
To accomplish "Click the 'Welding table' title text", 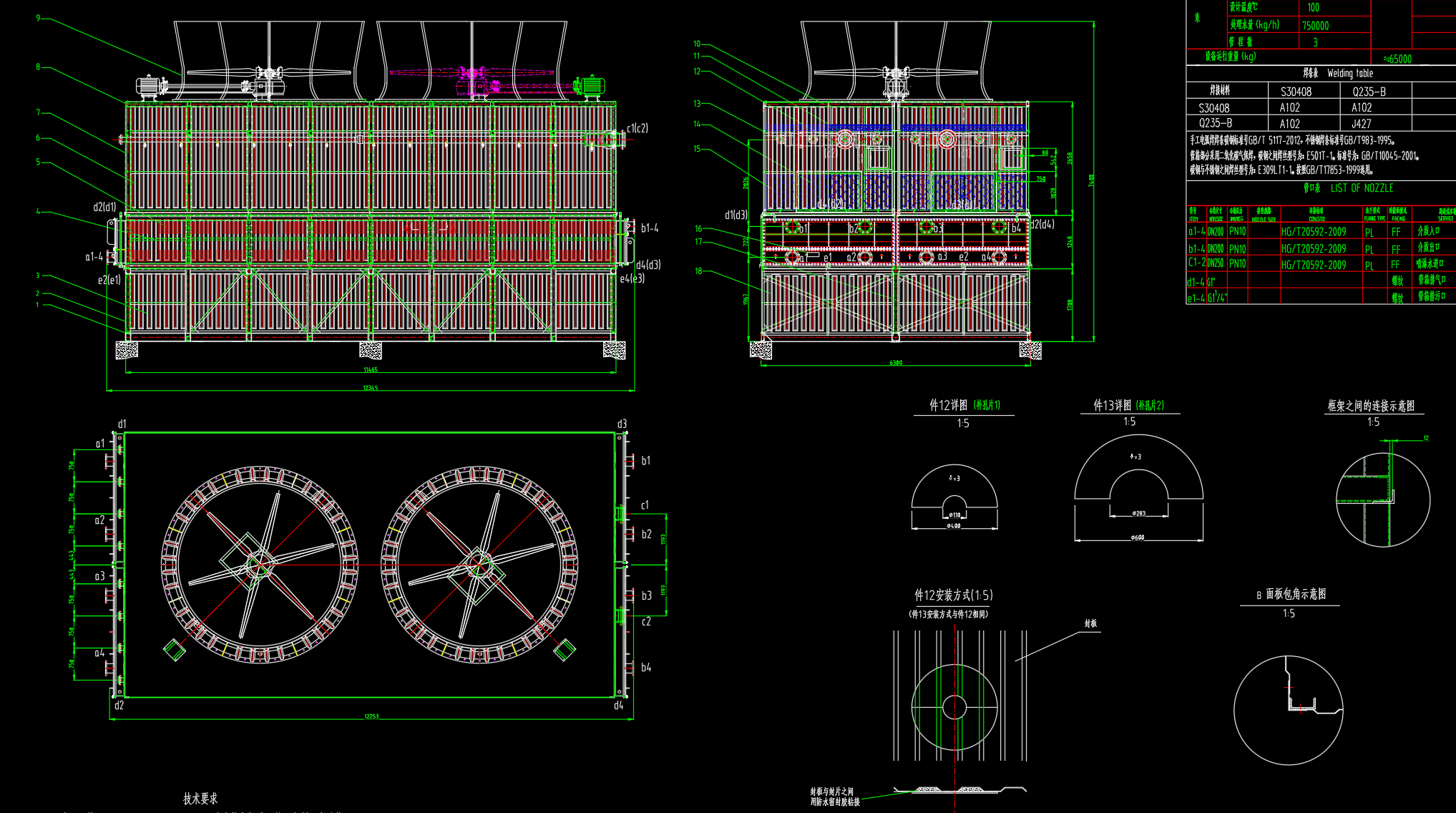I will (1349, 73).
